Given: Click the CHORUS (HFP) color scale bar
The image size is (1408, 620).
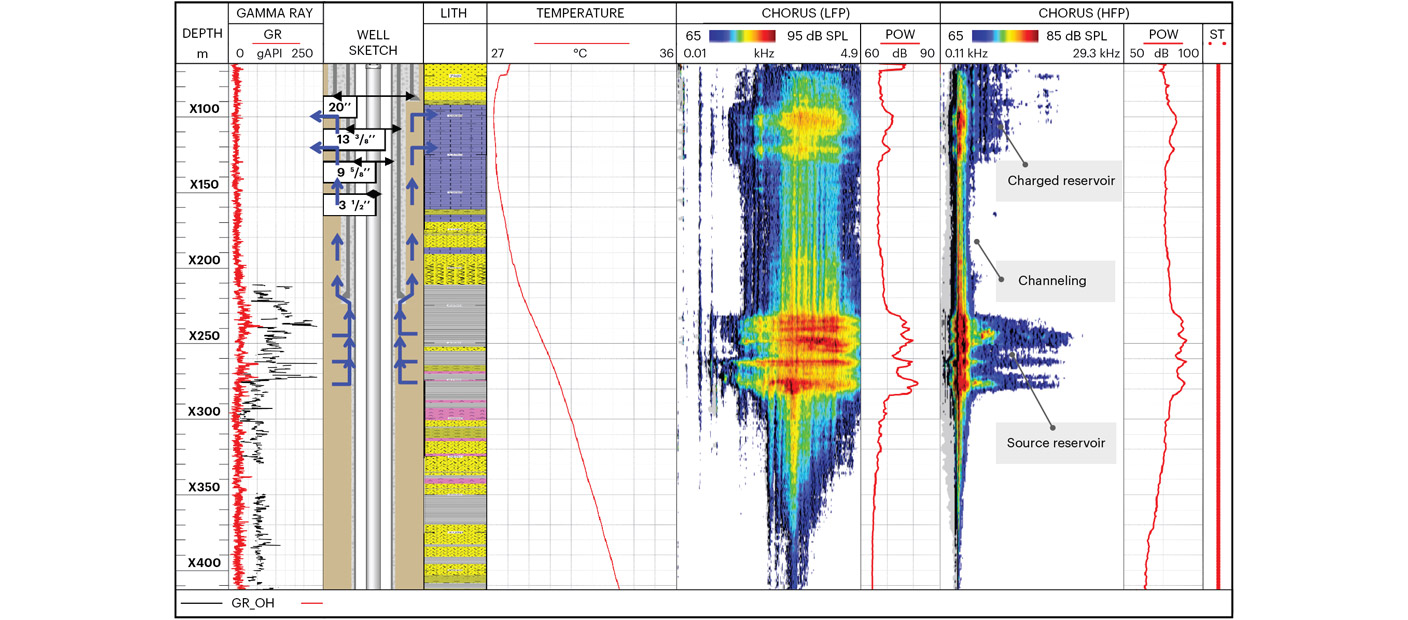Looking at the screenshot, I should pyautogui.click(x=1008, y=35).
